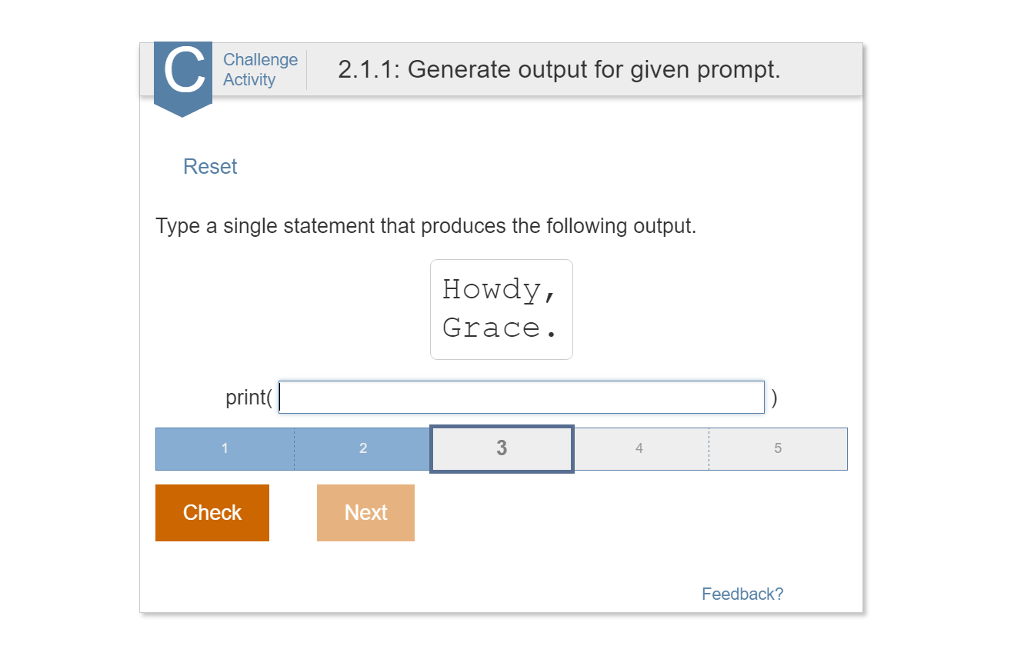Select the letter C badge emblem
This screenshot has width=1024, height=669.
[x=183, y=70]
